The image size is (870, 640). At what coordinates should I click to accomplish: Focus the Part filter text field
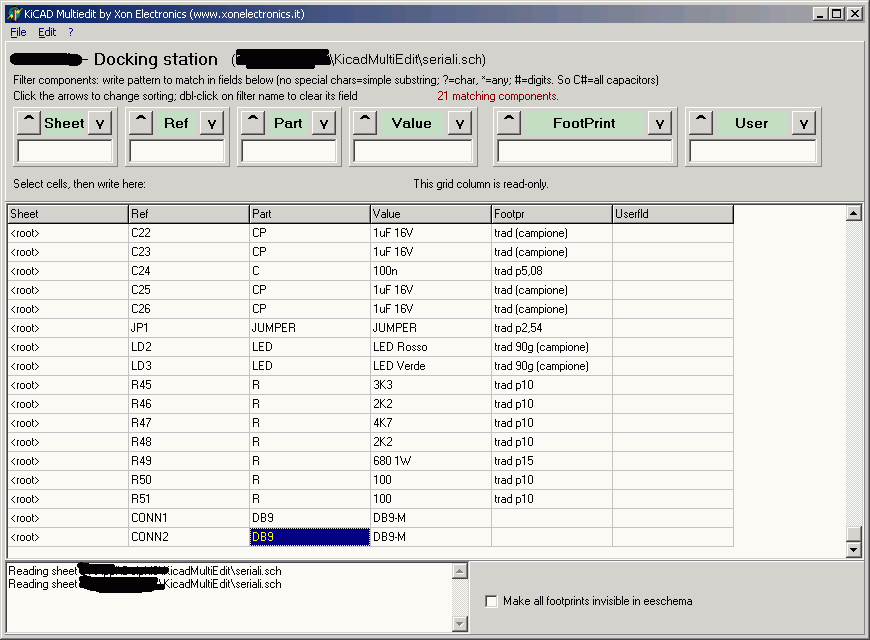[289, 151]
